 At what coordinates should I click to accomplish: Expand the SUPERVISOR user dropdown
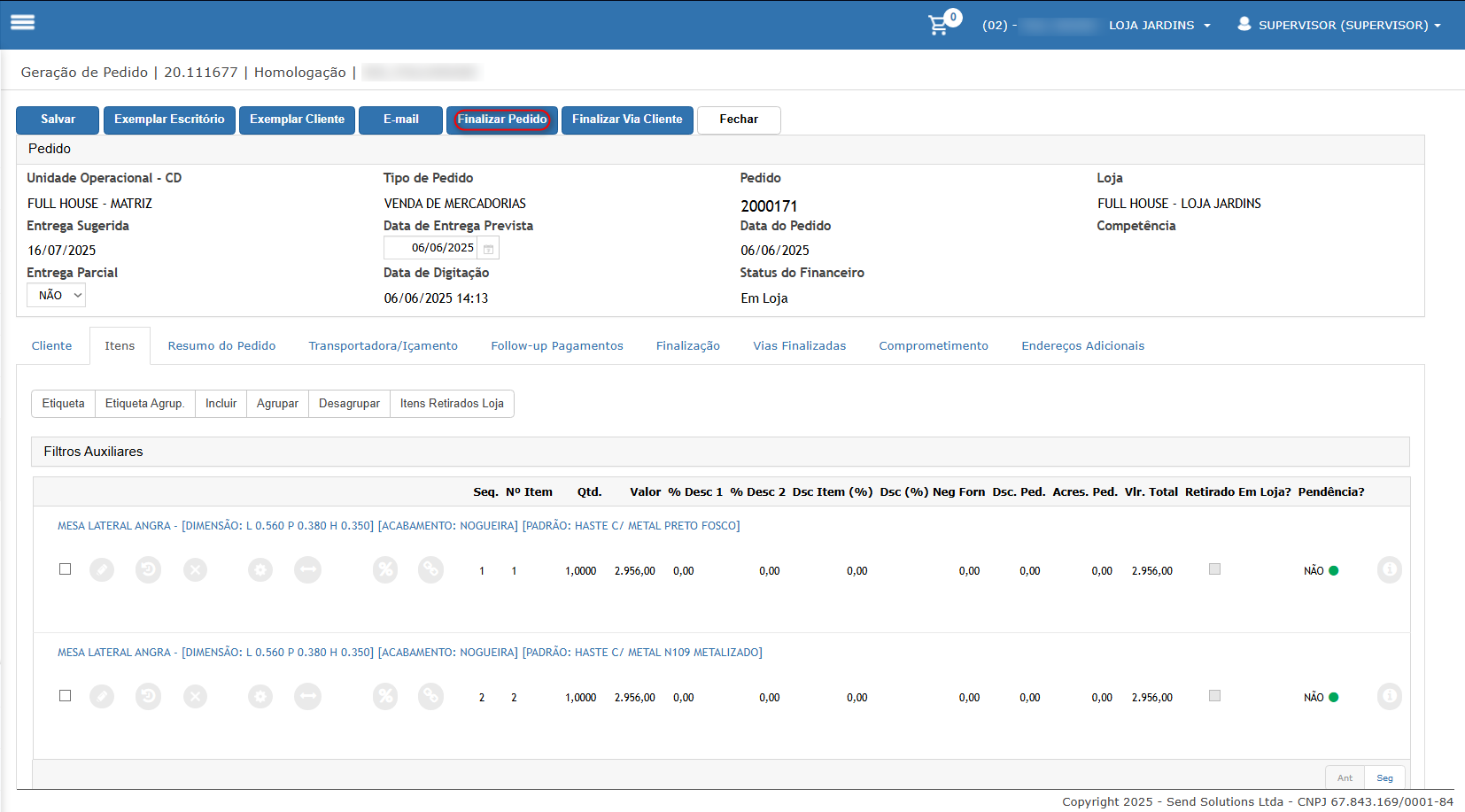click(x=1349, y=25)
